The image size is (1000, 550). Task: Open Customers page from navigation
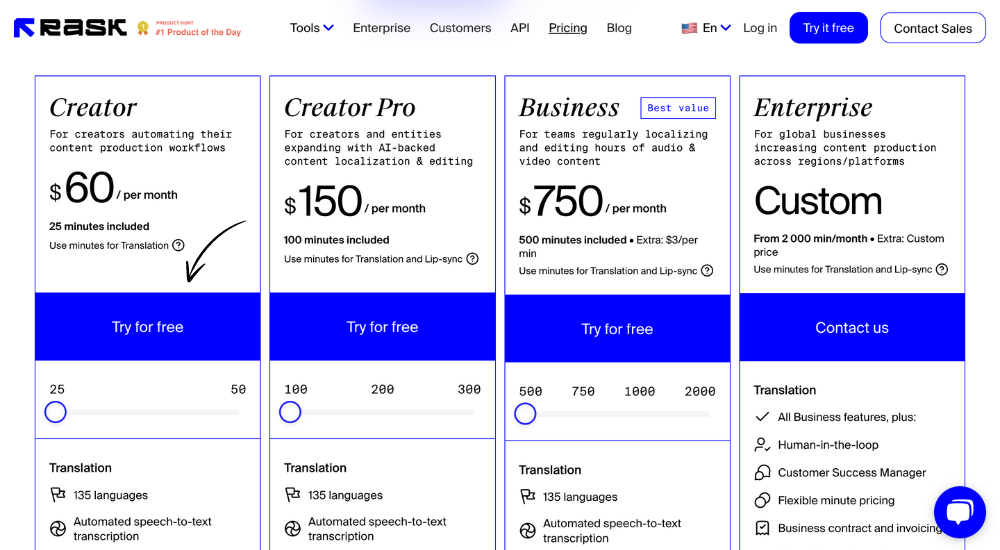(x=460, y=28)
